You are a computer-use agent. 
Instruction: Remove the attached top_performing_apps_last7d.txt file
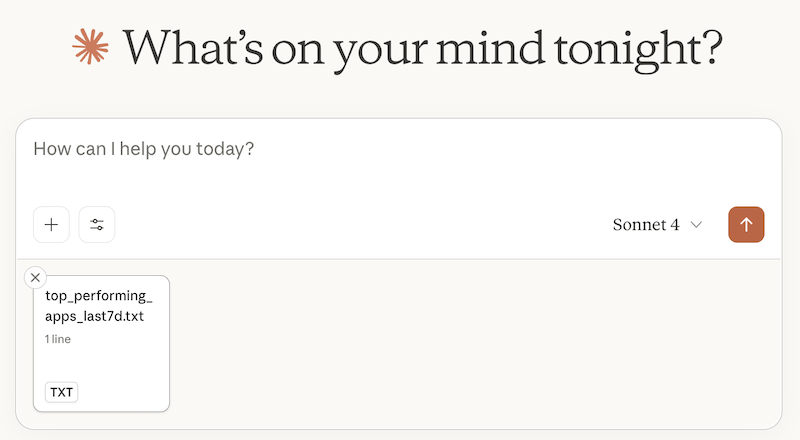35,278
